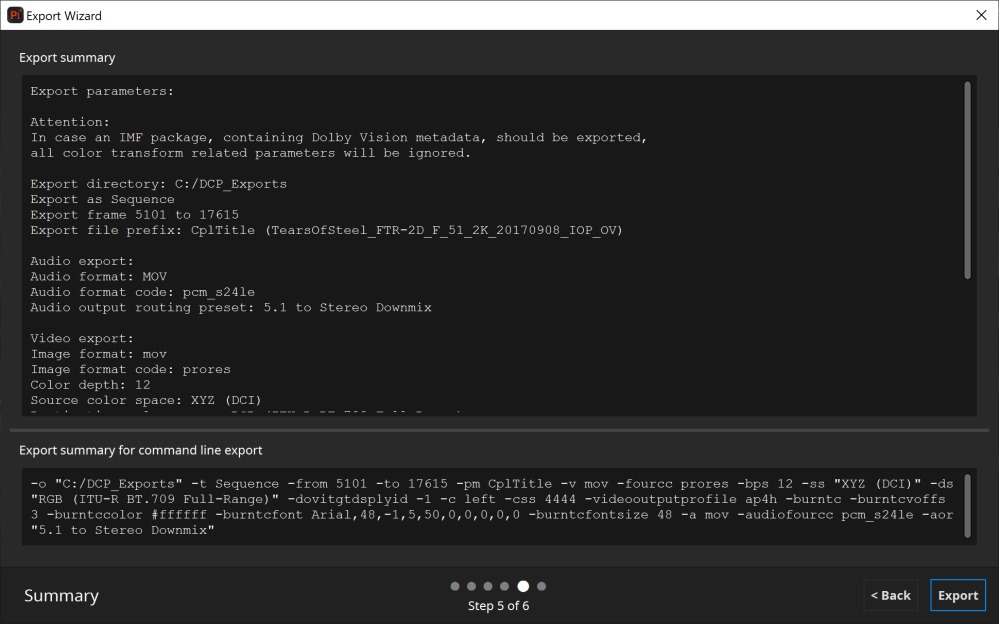
Task: Click the "Step 5 of 6" label
Action: pos(498,606)
